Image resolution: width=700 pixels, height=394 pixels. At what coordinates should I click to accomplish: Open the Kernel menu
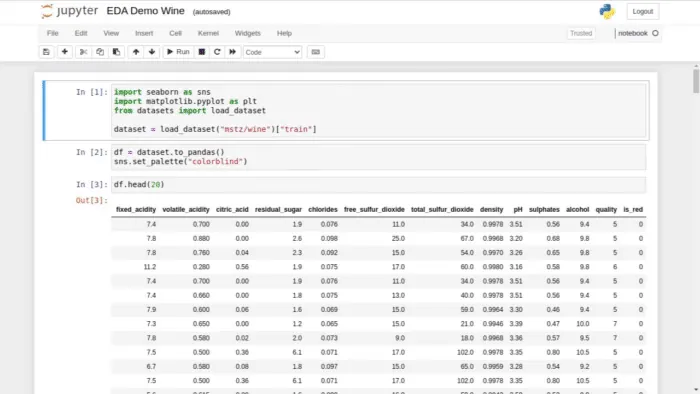point(208,33)
